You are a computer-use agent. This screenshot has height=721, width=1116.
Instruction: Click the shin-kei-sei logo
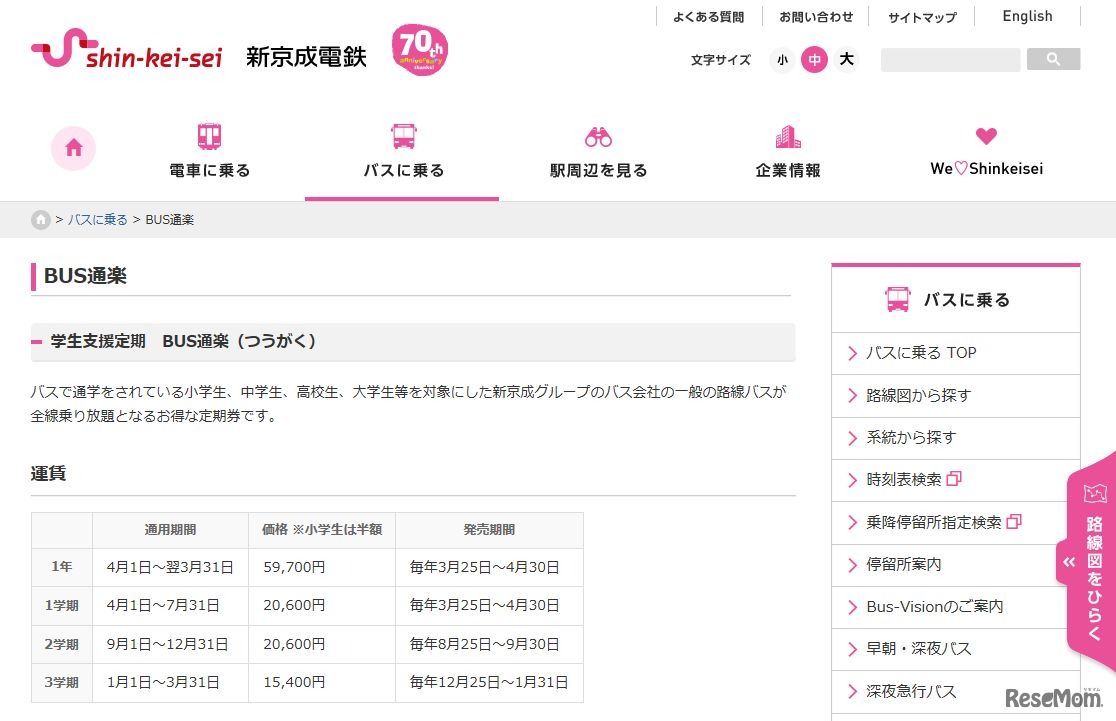[x=127, y=50]
